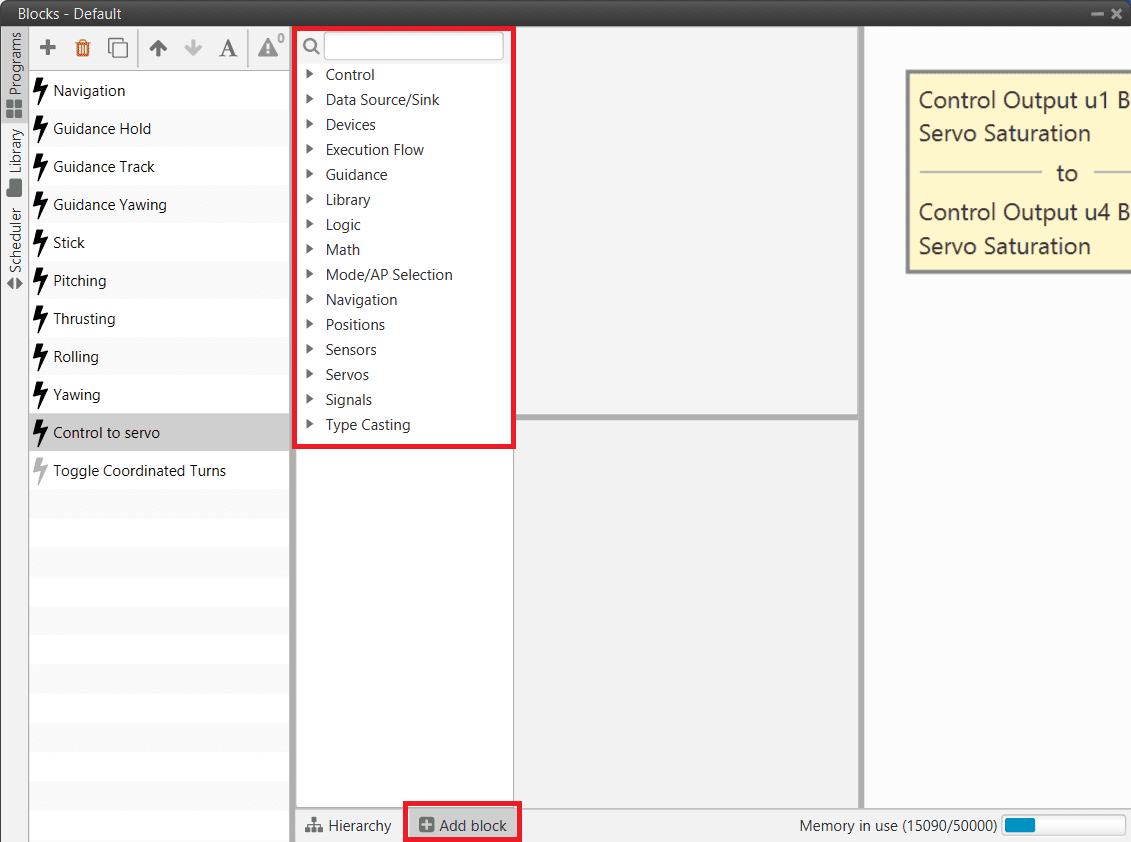Image resolution: width=1131 pixels, height=842 pixels.
Task: Click the Hierarchy button
Action: coord(349,826)
